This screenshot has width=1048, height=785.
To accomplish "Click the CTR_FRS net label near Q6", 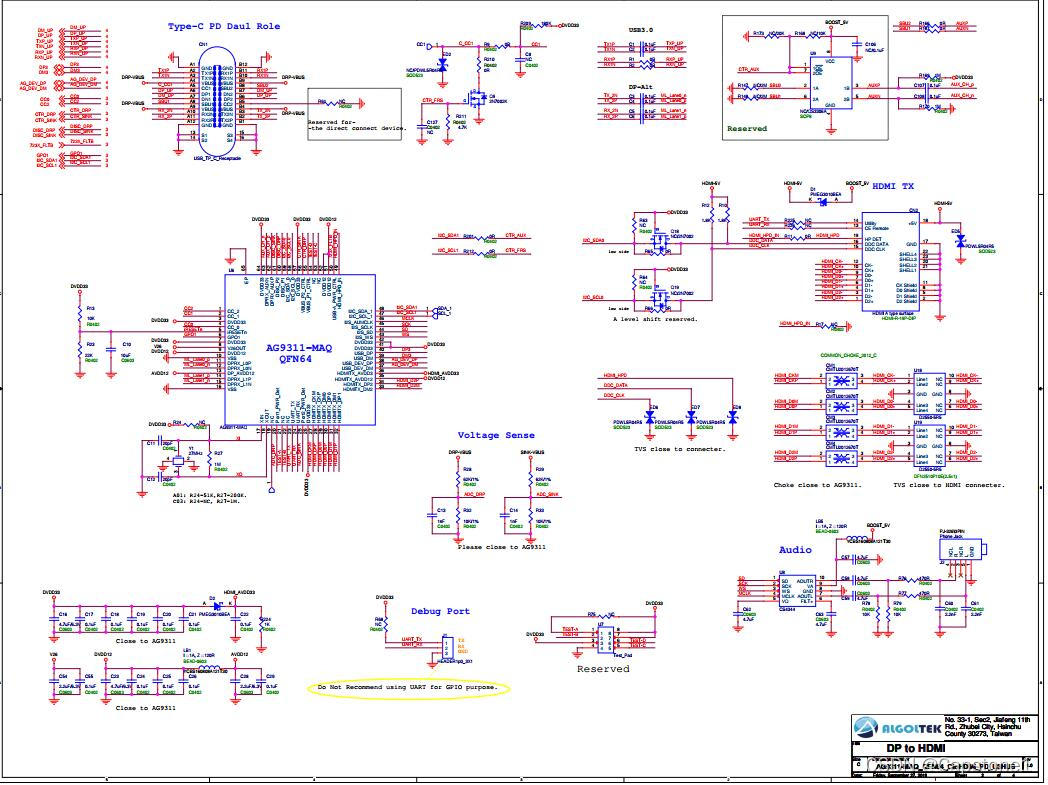I will click(432, 100).
